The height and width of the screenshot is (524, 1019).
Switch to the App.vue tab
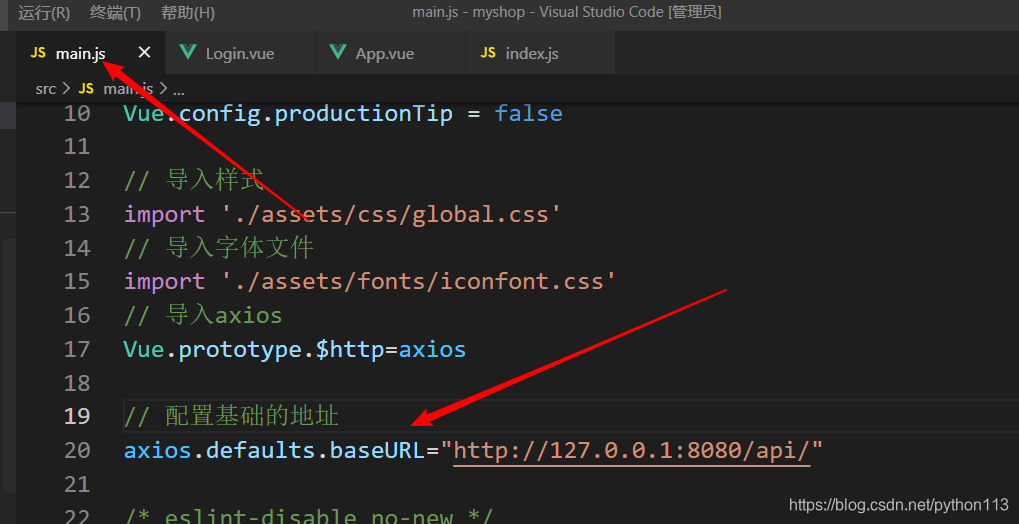391,53
